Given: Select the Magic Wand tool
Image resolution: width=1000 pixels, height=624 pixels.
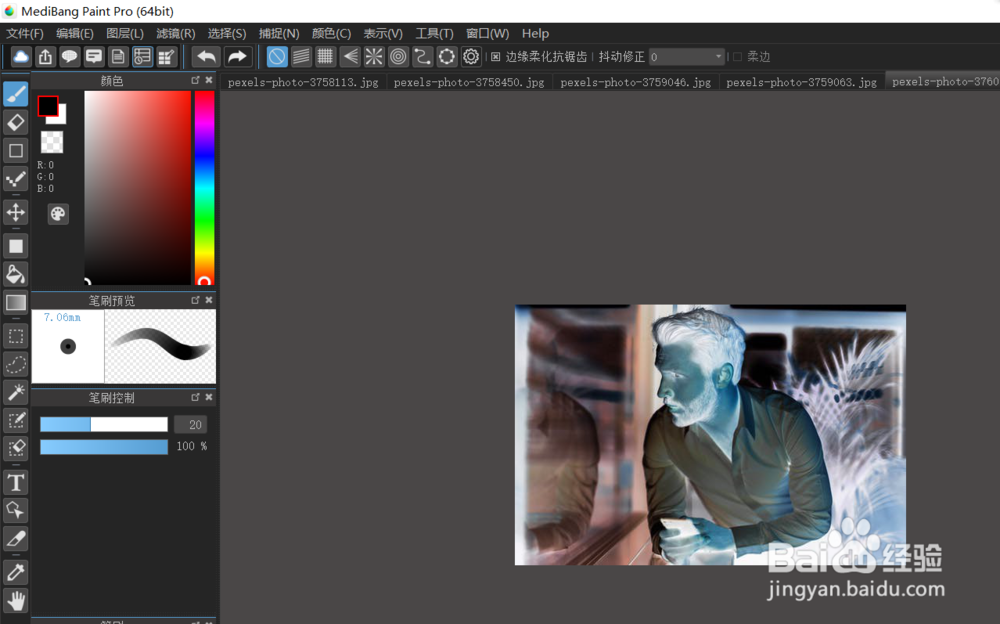Looking at the screenshot, I should [x=16, y=392].
